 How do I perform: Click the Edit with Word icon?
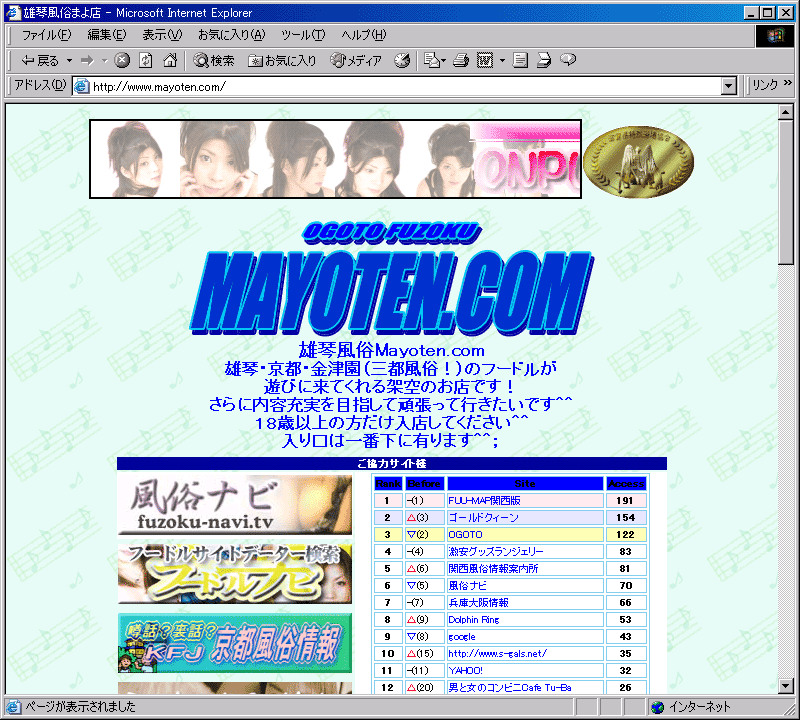(485, 60)
